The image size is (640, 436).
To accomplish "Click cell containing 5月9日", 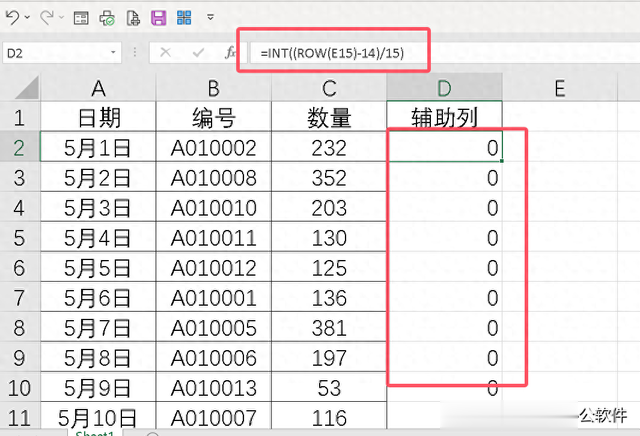I will point(98,387).
